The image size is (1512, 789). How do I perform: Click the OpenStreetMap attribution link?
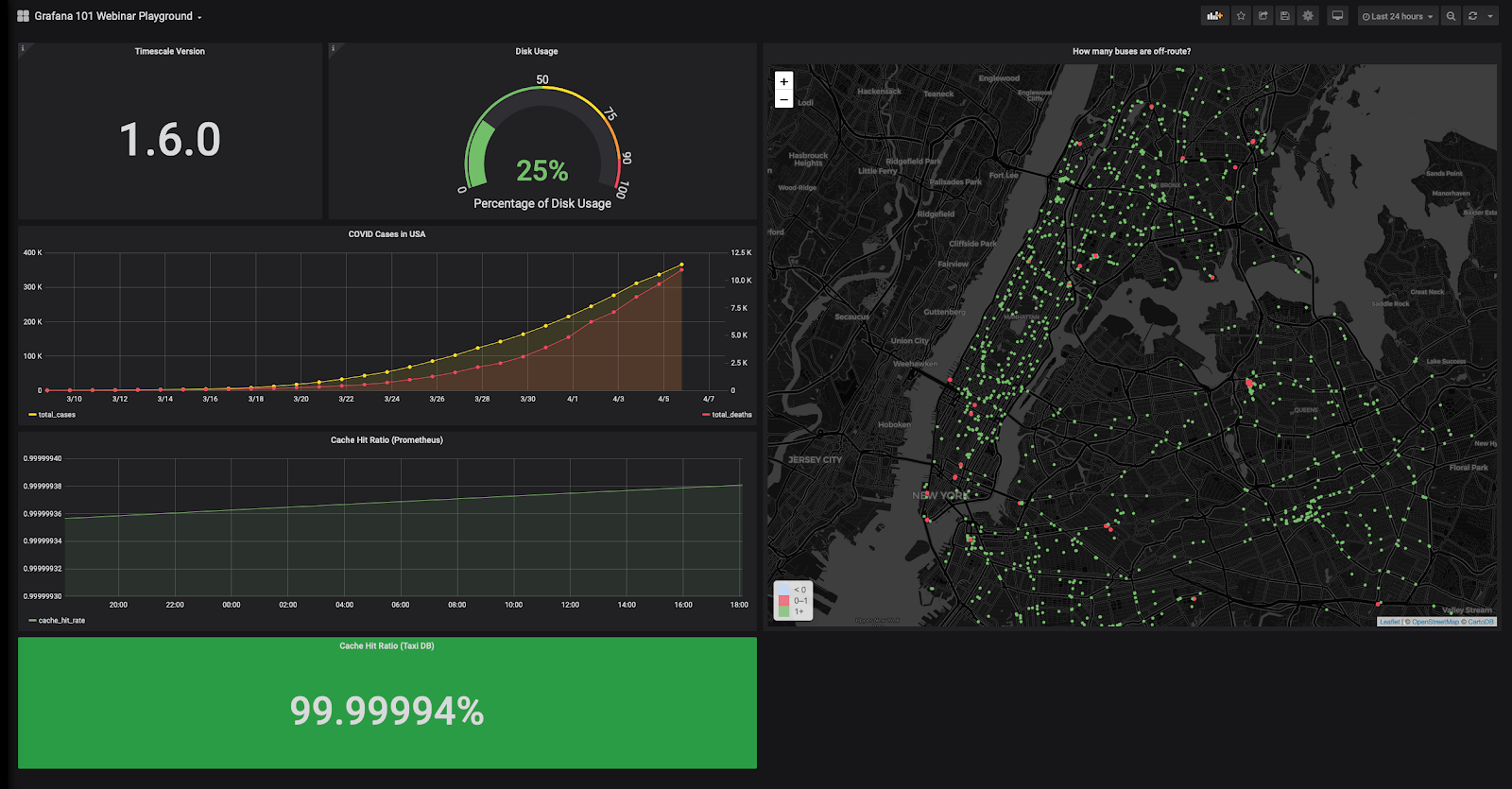[x=1435, y=622]
